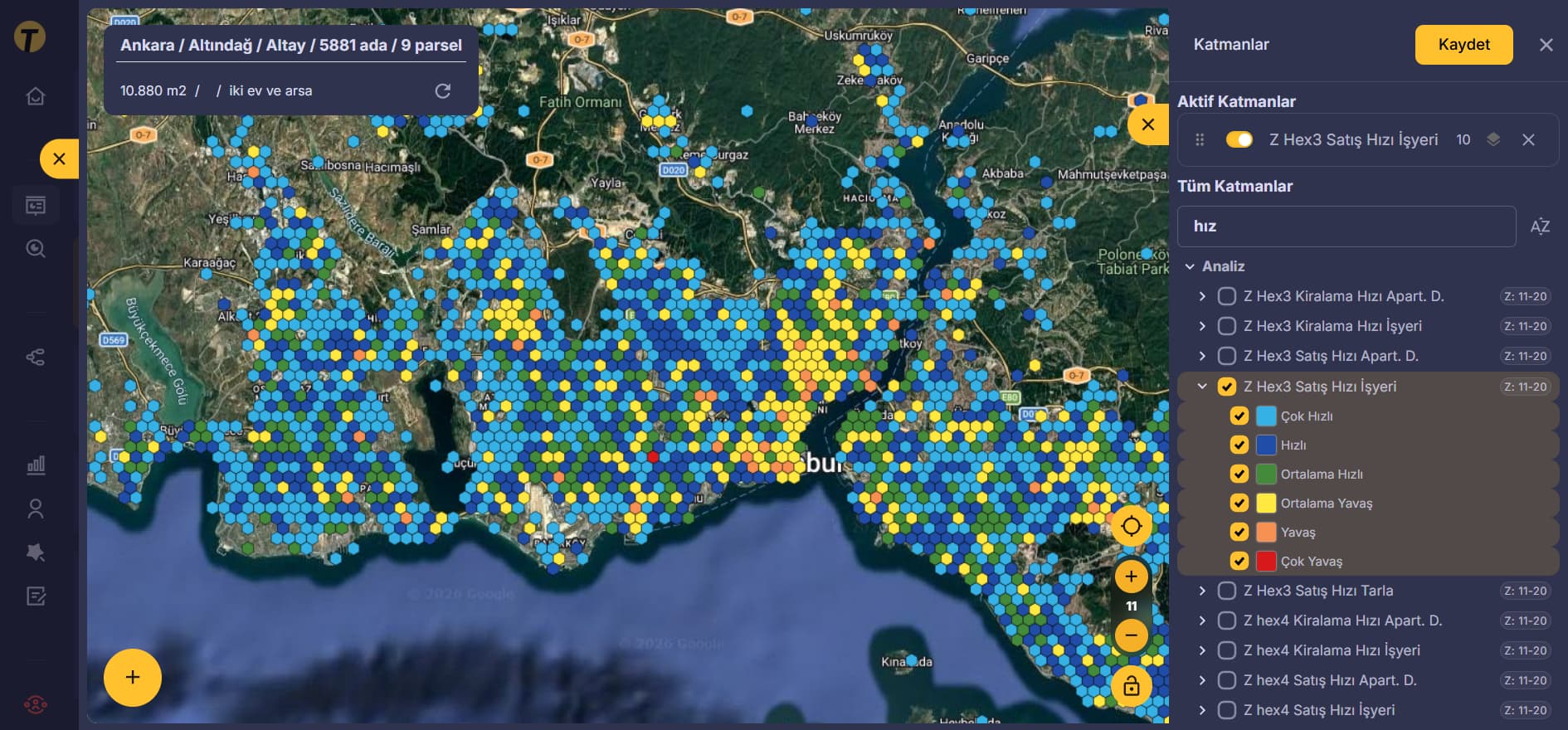Viewport: 1568px width, 730px height.
Task: Expand Z Hex3 Satış Hızı Apart. D. row
Action: [1202, 356]
